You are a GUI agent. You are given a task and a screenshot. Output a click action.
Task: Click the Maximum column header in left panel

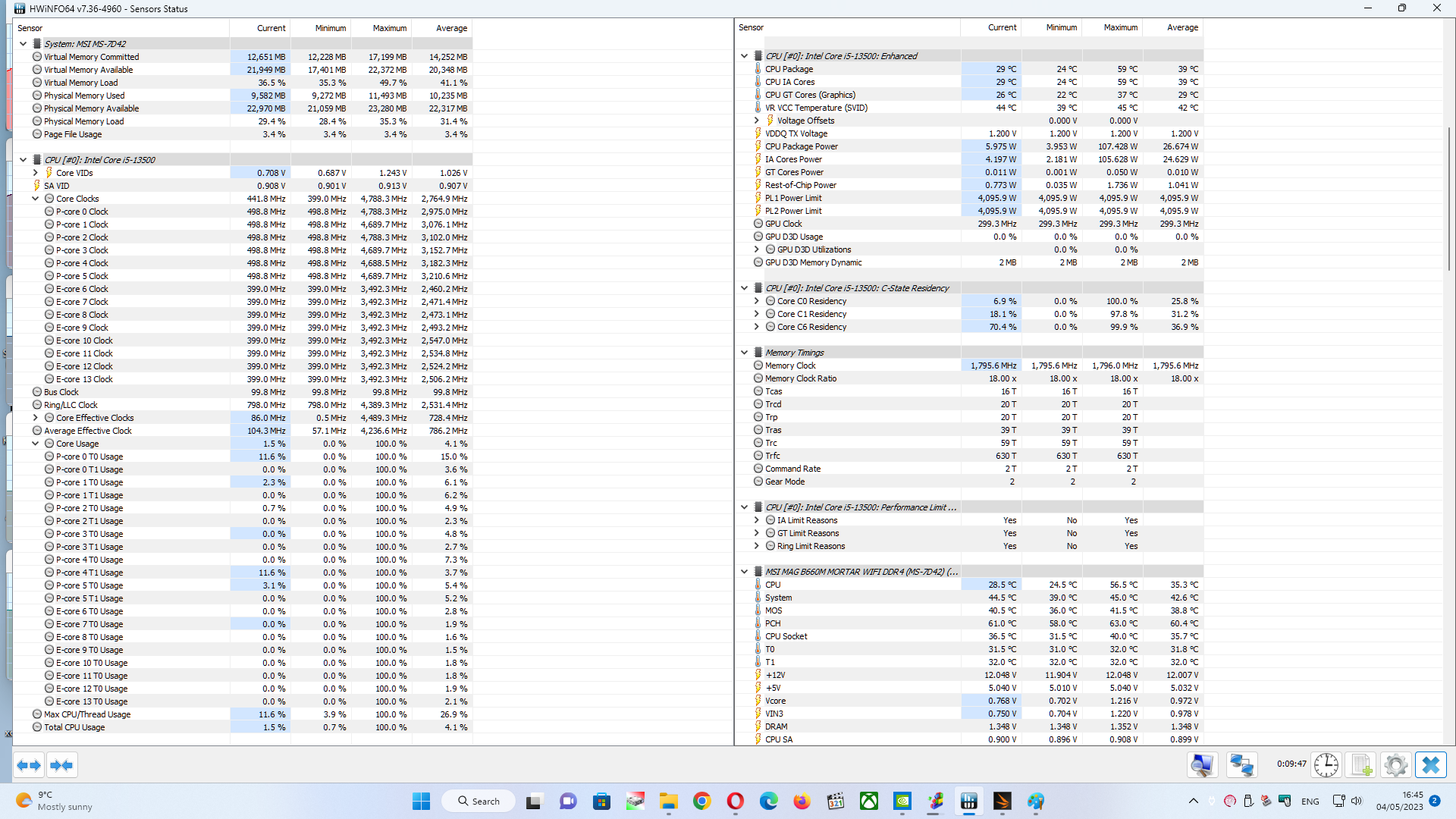(x=389, y=28)
